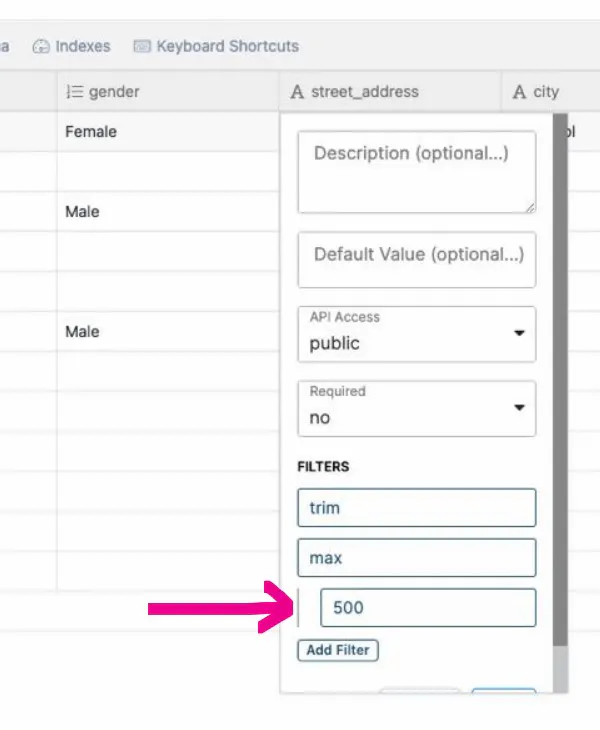The height and width of the screenshot is (730, 600).
Task: Click the Female cell in gender column
Action: click(x=168, y=132)
